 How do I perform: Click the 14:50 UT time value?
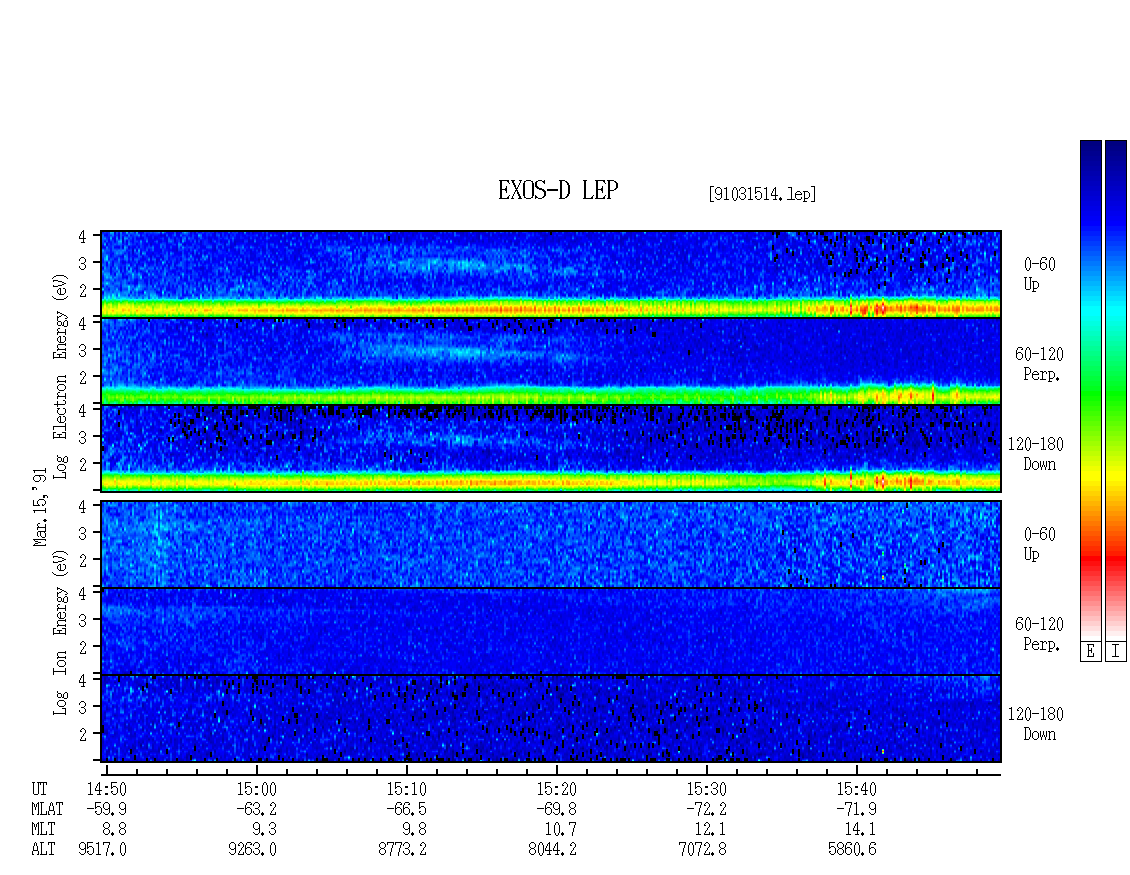107,789
